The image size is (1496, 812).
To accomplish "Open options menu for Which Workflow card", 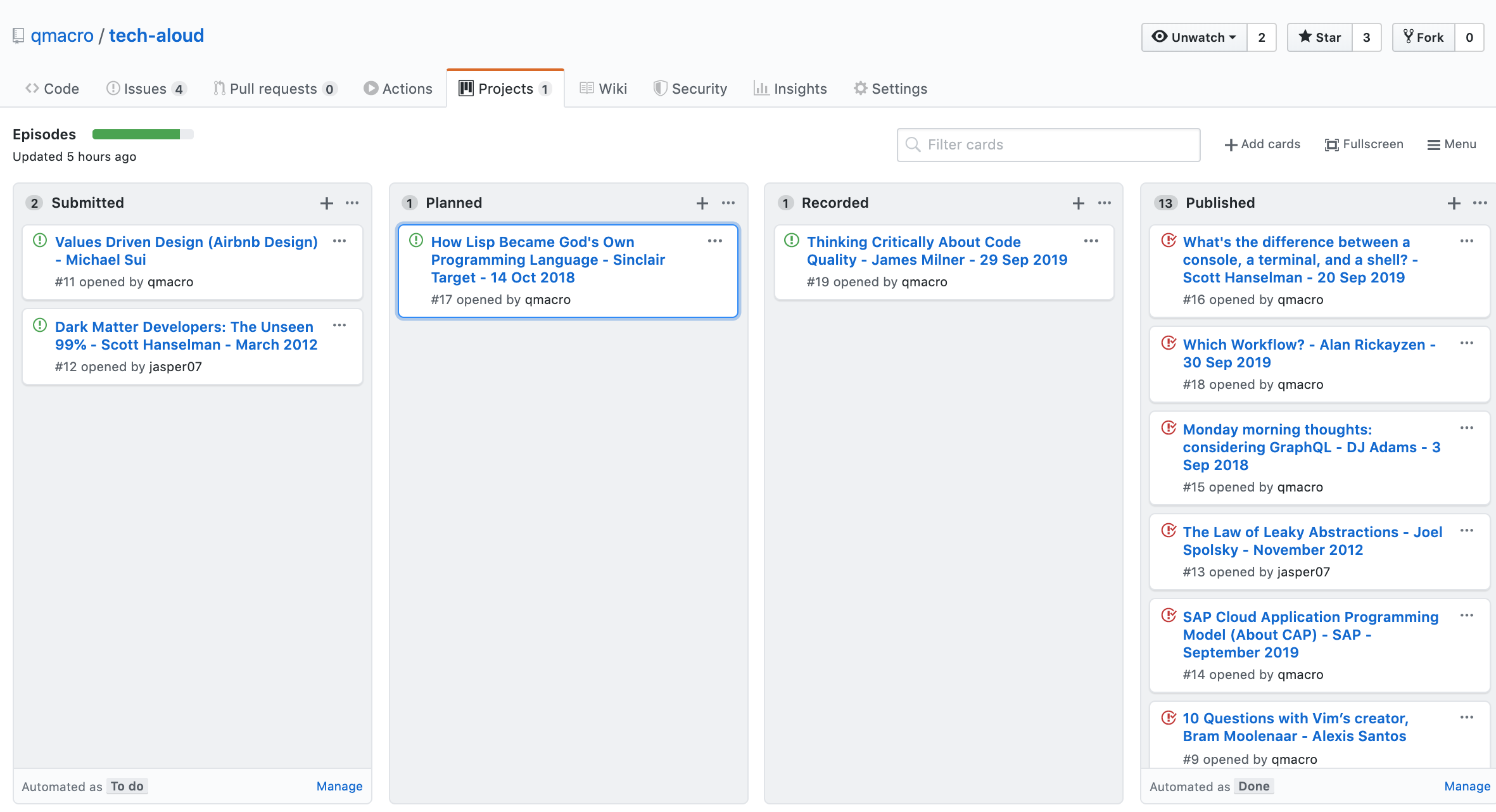I will [x=1467, y=343].
